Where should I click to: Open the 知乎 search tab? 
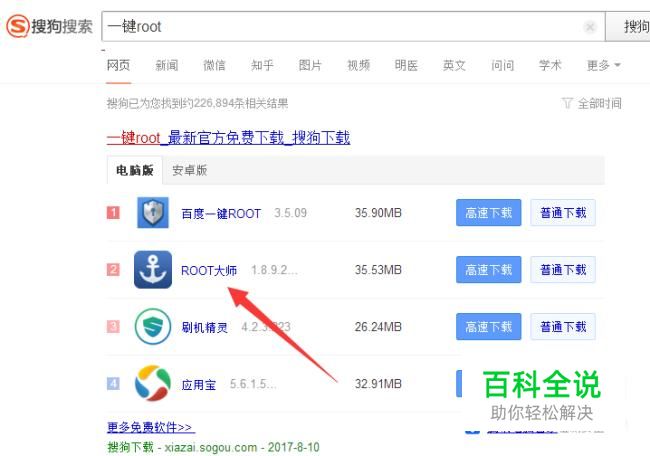262,65
